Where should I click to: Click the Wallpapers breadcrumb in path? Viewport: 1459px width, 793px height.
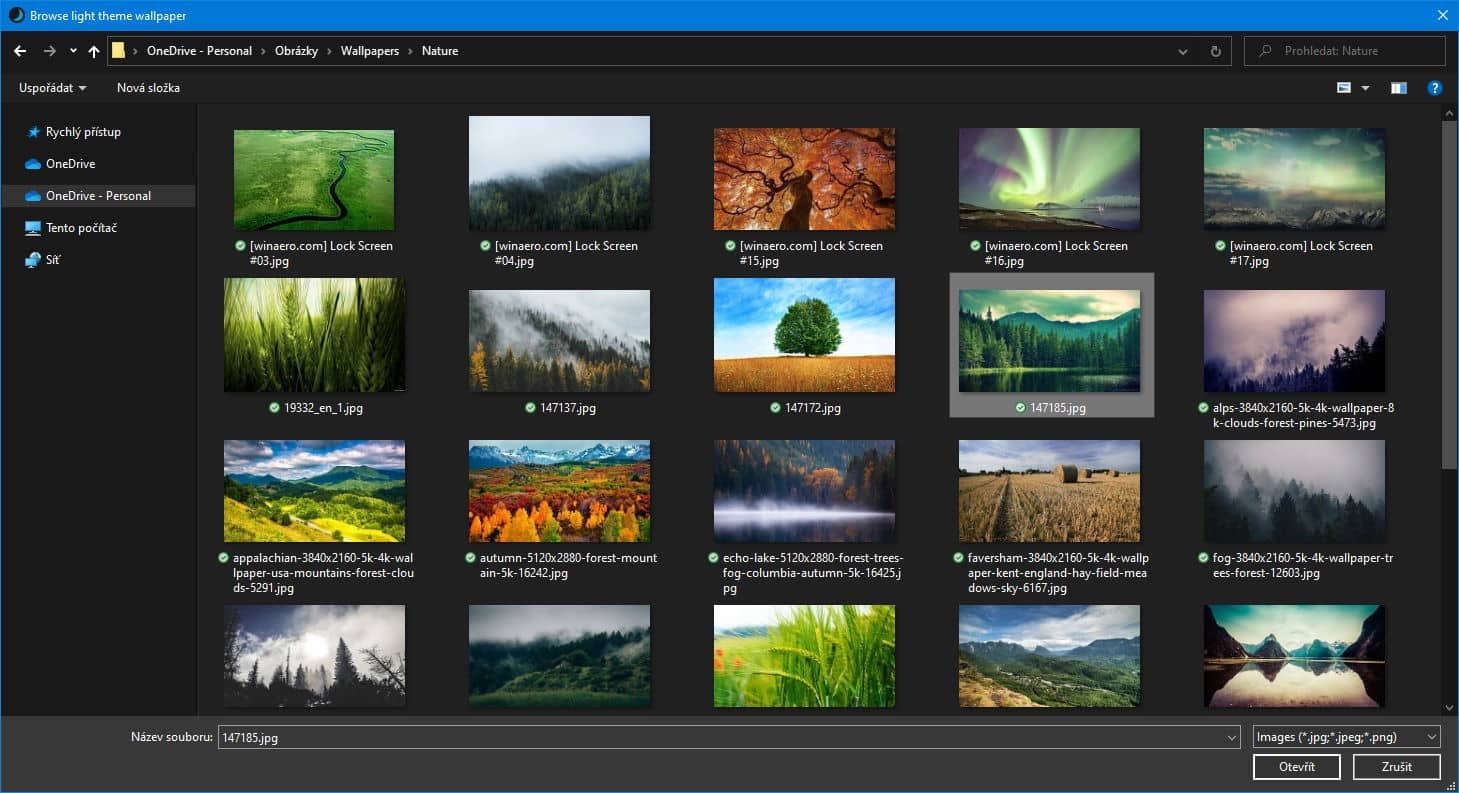369,51
